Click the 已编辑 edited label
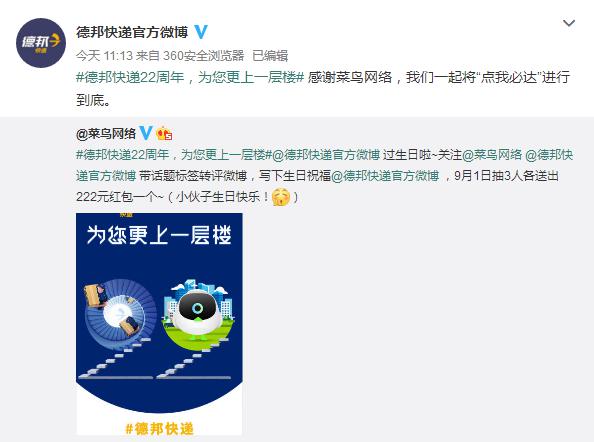Screen dimensions: 594x442 pos(270,56)
